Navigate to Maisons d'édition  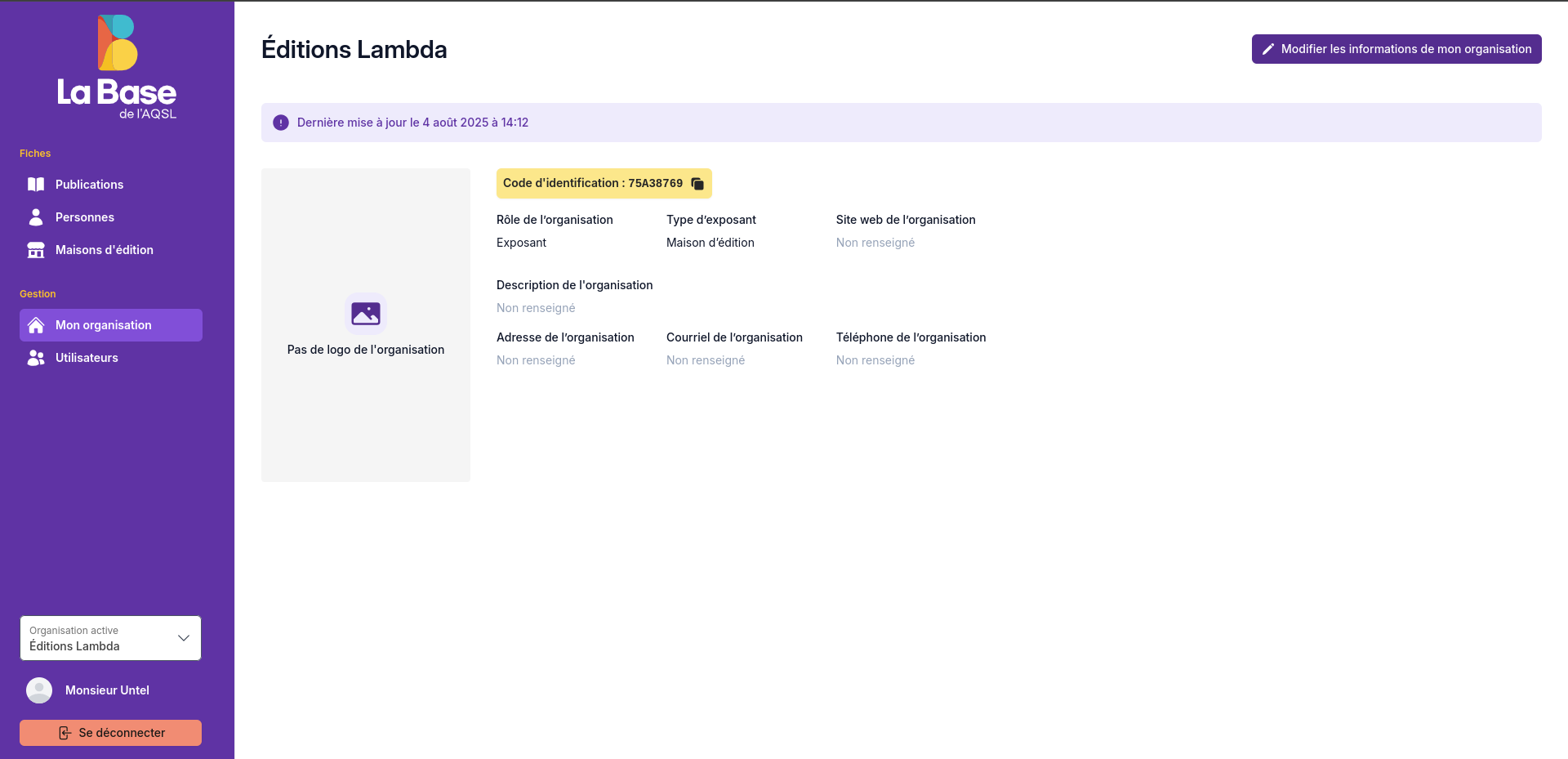[x=105, y=250]
